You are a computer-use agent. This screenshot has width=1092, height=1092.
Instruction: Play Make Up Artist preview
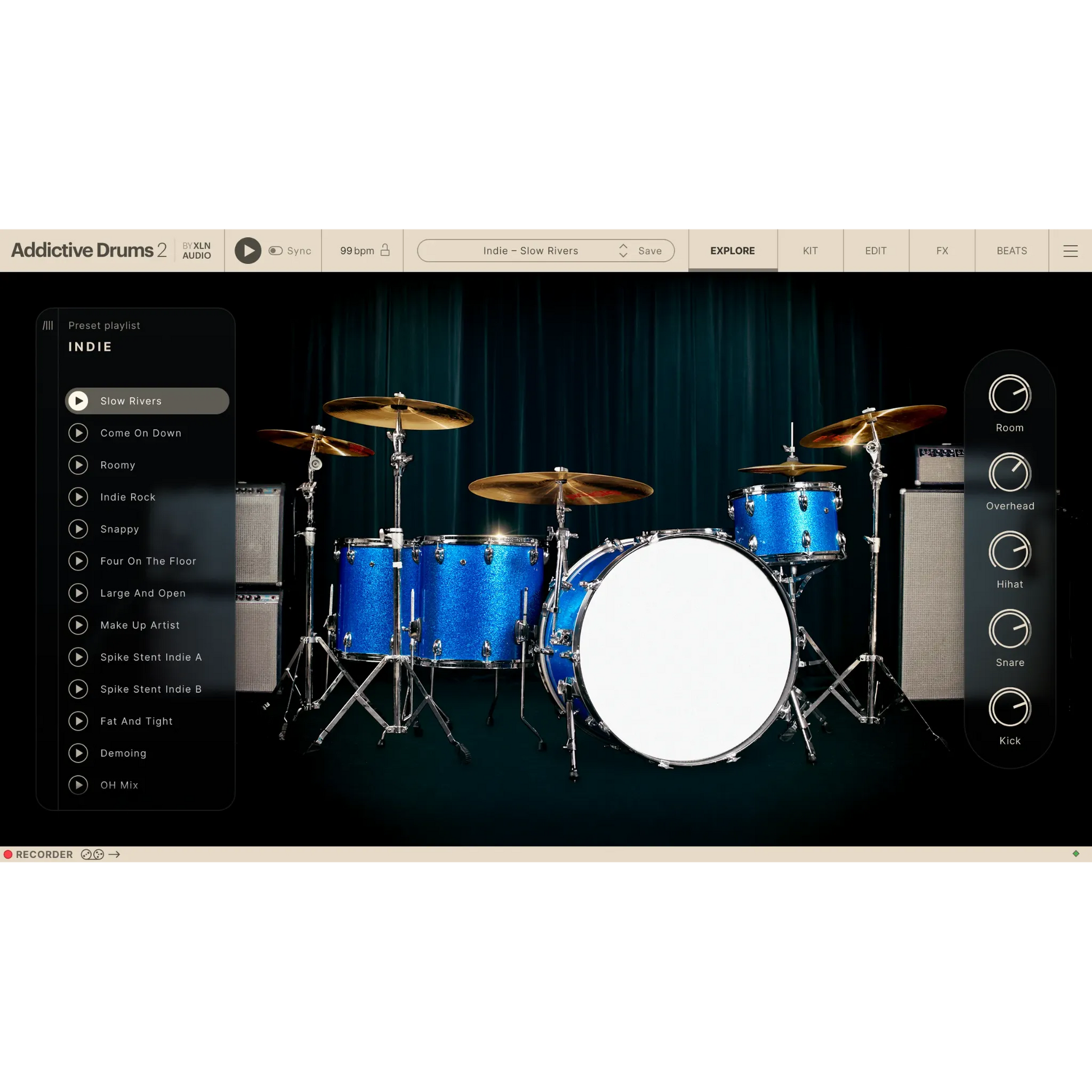click(x=79, y=625)
